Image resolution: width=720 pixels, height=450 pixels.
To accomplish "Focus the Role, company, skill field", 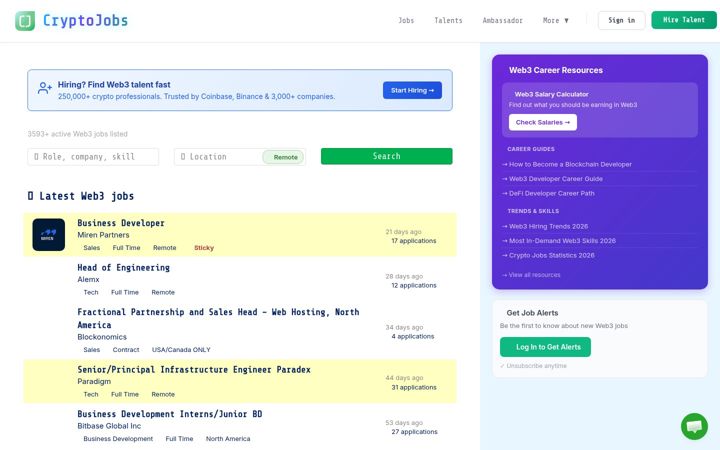I will 93,157.
